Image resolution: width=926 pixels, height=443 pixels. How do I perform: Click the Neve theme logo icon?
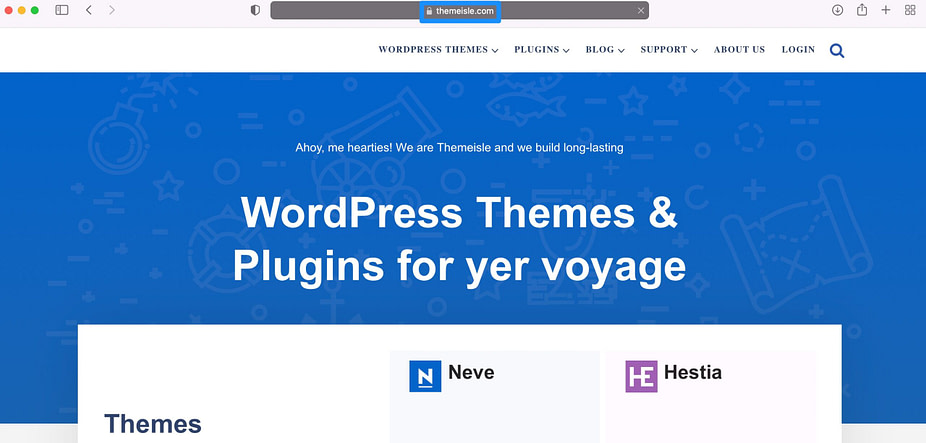pyautogui.click(x=425, y=376)
